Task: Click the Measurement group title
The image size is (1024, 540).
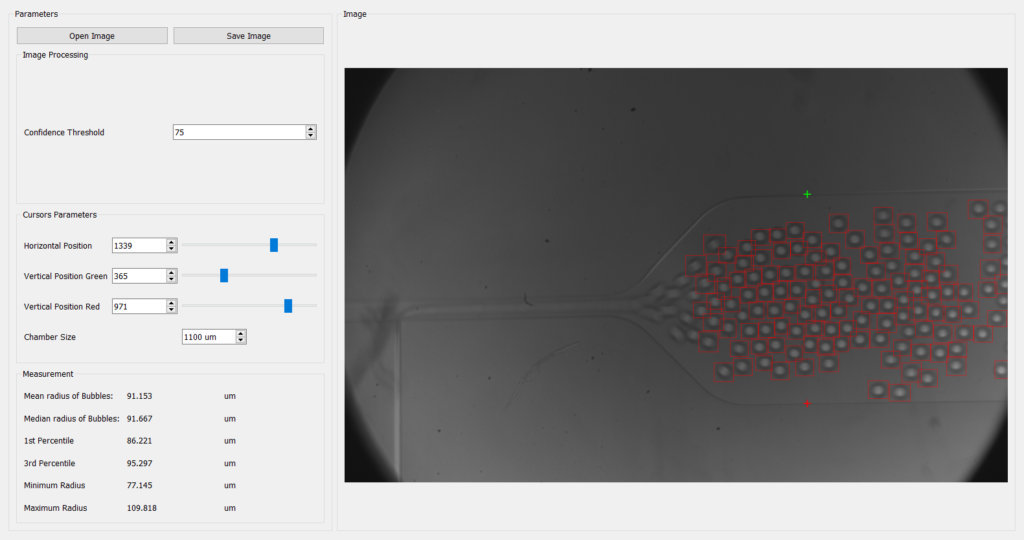Action: point(48,374)
